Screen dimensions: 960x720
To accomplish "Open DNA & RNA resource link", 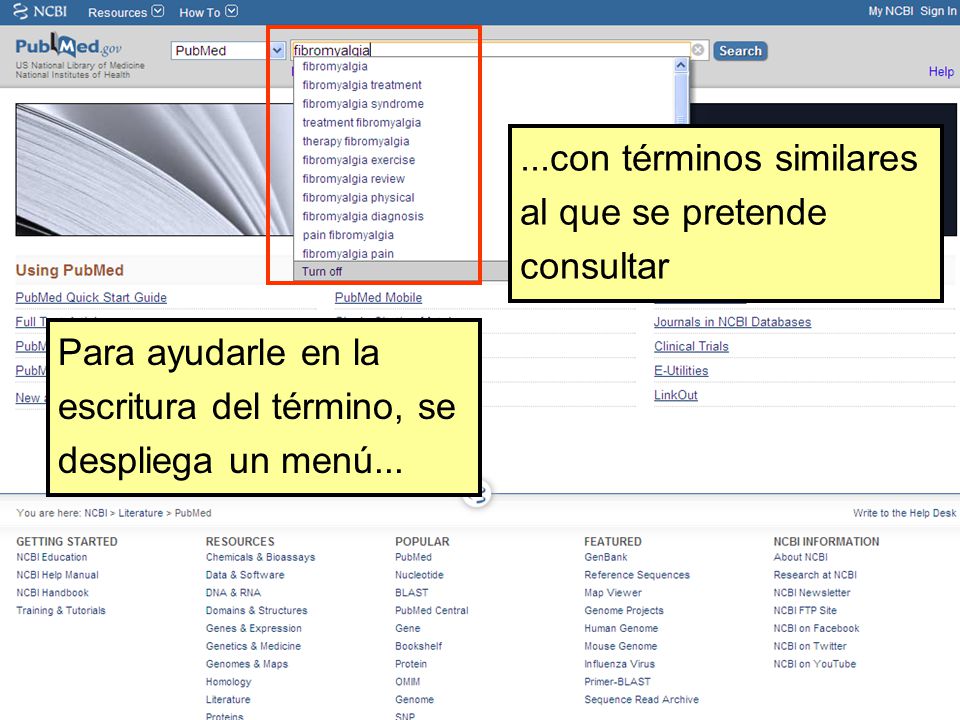I will click(x=233, y=593).
